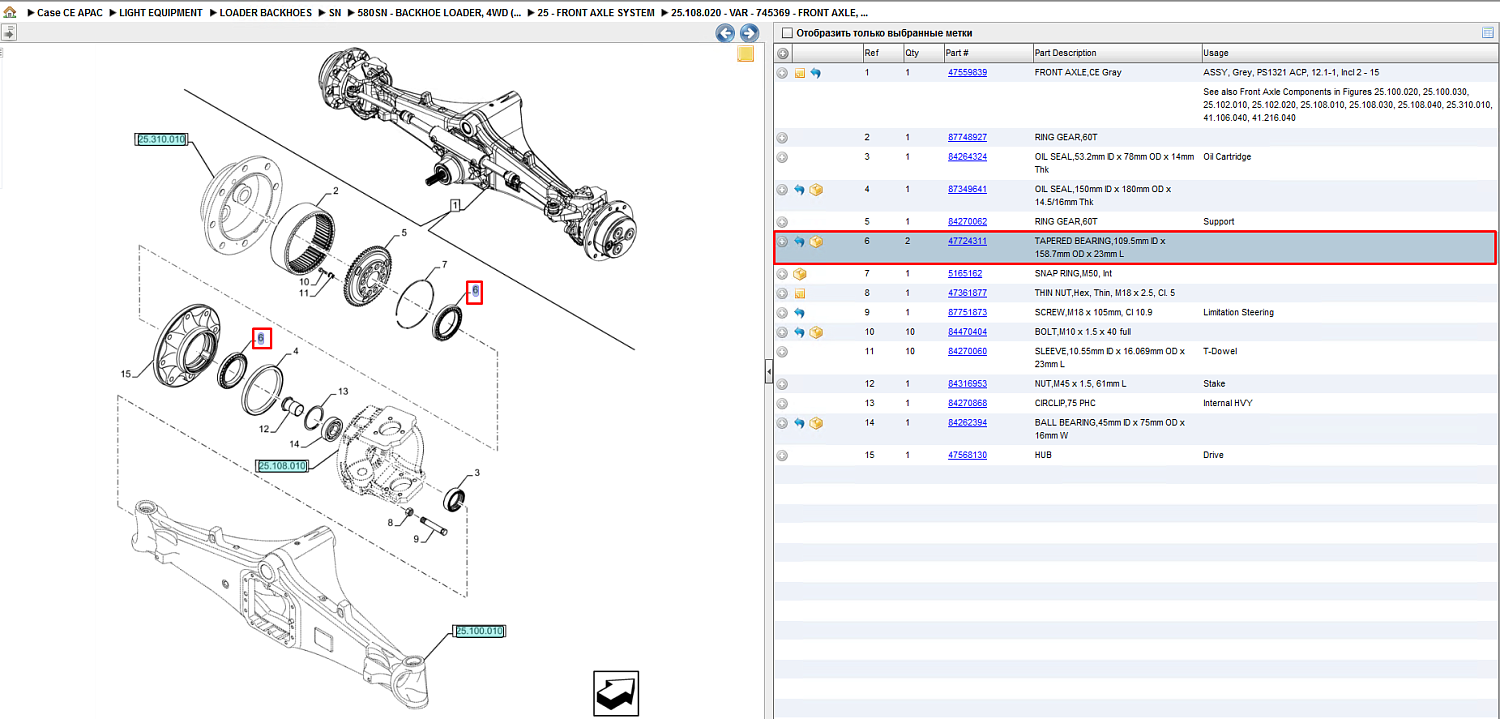
Task: Open LOADER BACKHOES breadcrumb item
Action: point(267,13)
